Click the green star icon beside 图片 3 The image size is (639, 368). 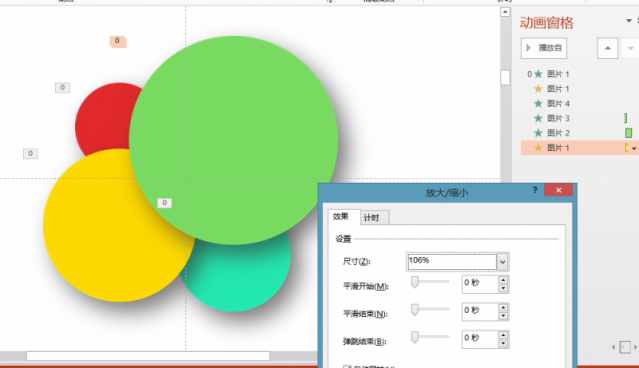[x=538, y=118]
